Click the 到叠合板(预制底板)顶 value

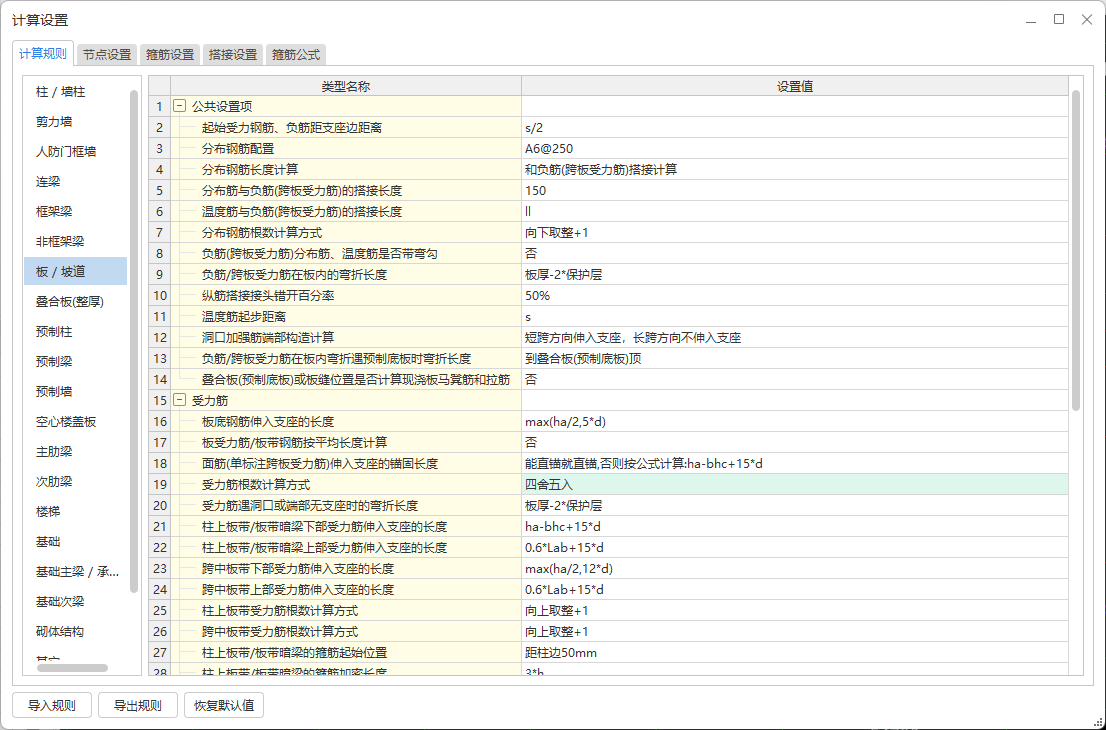pos(795,358)
